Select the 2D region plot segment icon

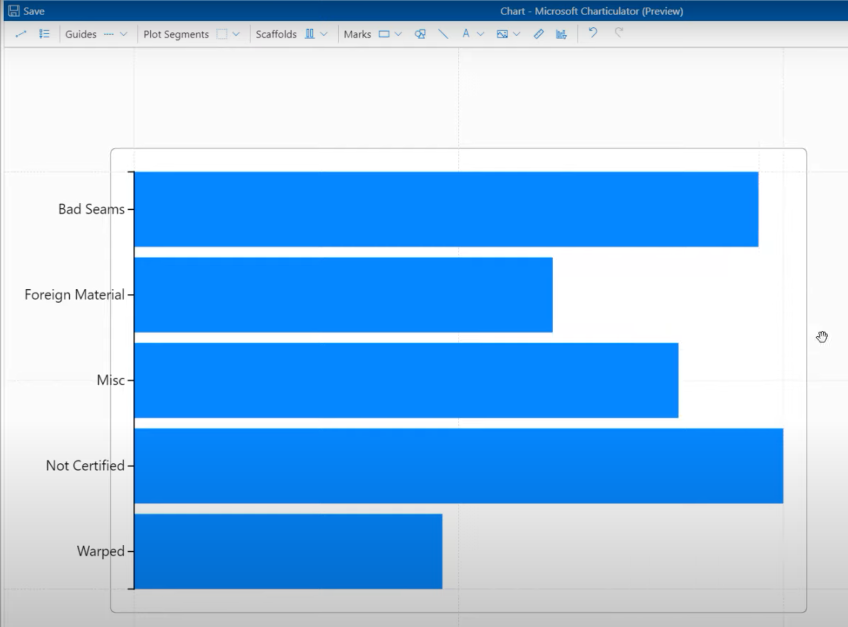coord(222,34)
